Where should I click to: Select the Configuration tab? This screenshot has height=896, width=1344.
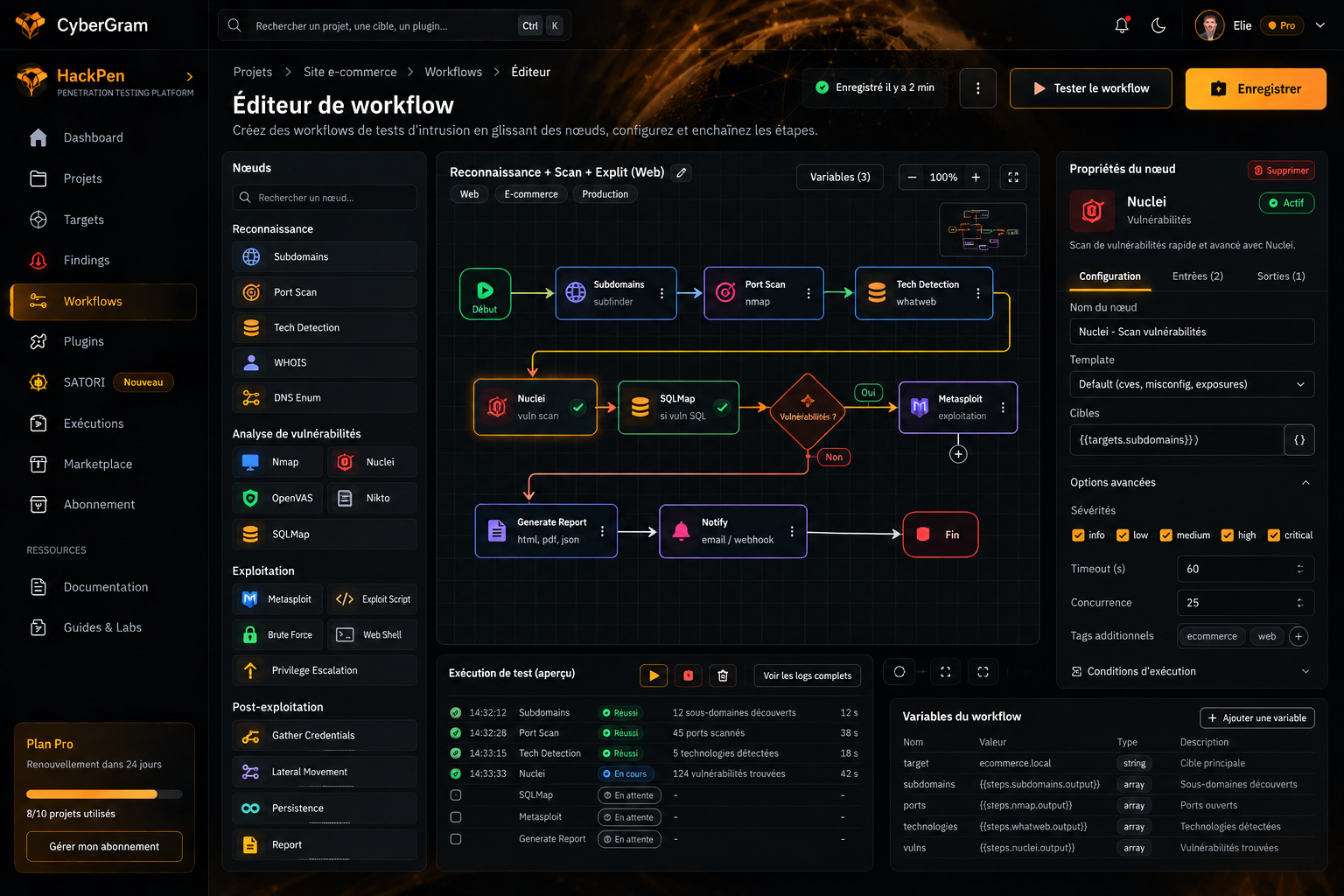pos(1109,276)
